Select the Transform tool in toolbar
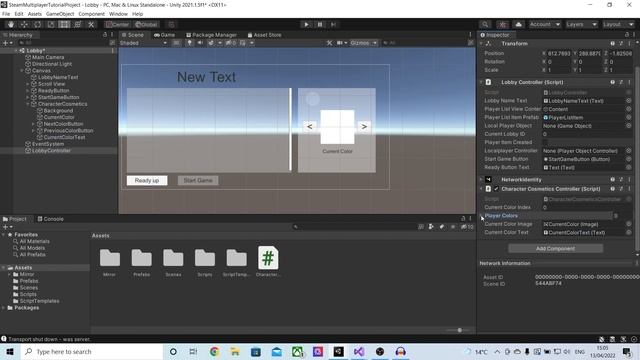This screenshot has height=360, width=640. [x=78, y=24]
